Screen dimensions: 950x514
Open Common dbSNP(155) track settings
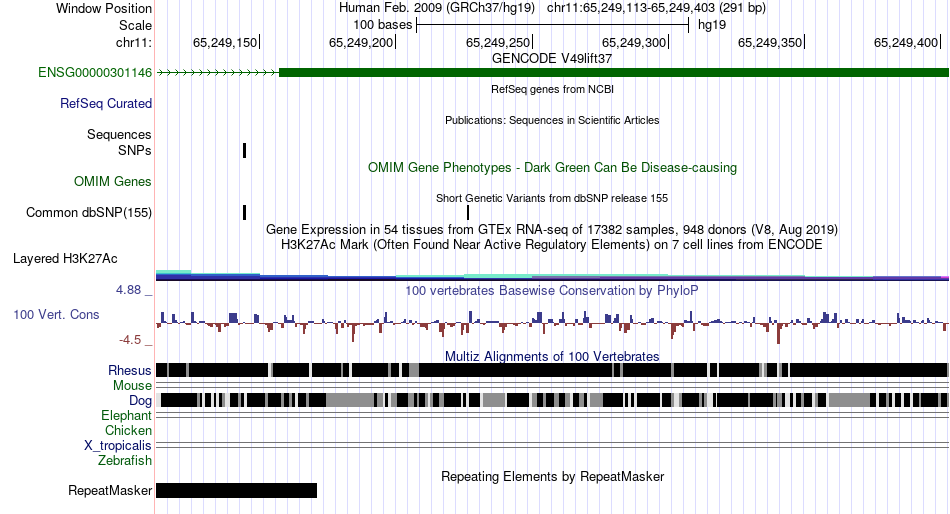coord(89,213)
